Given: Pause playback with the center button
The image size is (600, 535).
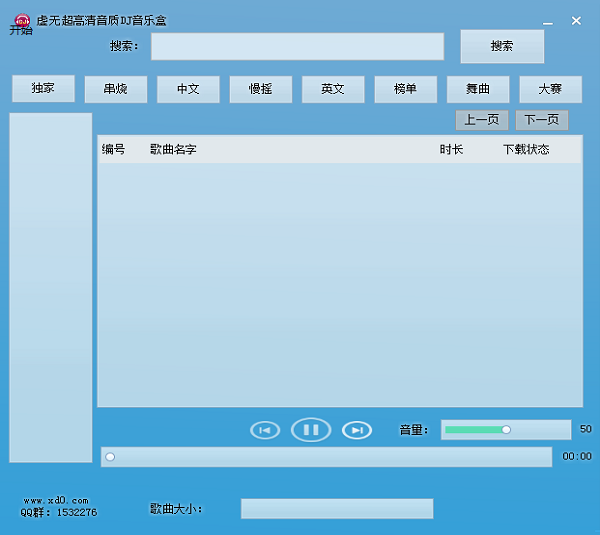Looking at the screenshot, I should (311, 430).
